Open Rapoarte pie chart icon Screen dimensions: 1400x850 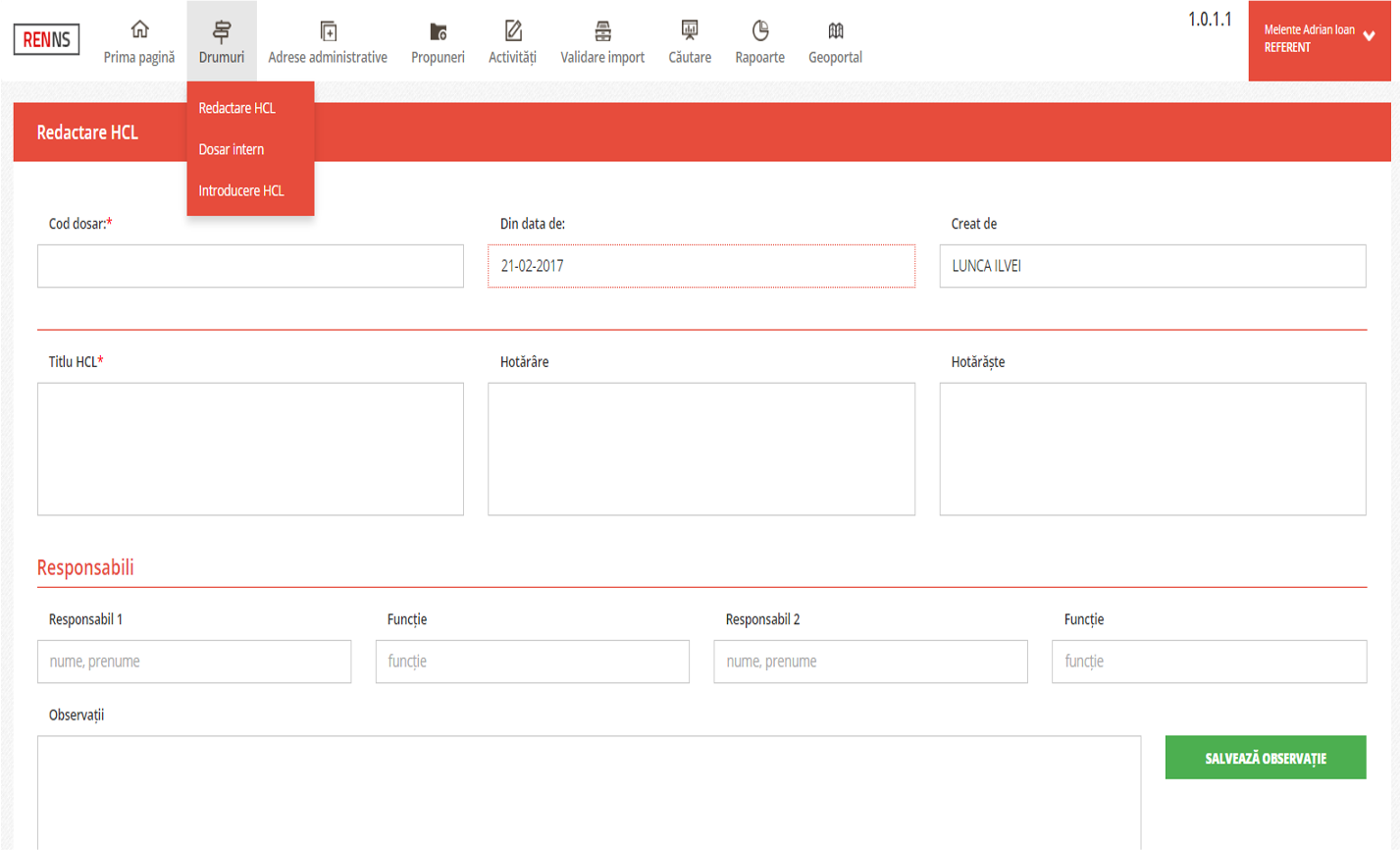pyautogui.click(x=759, y=30)
